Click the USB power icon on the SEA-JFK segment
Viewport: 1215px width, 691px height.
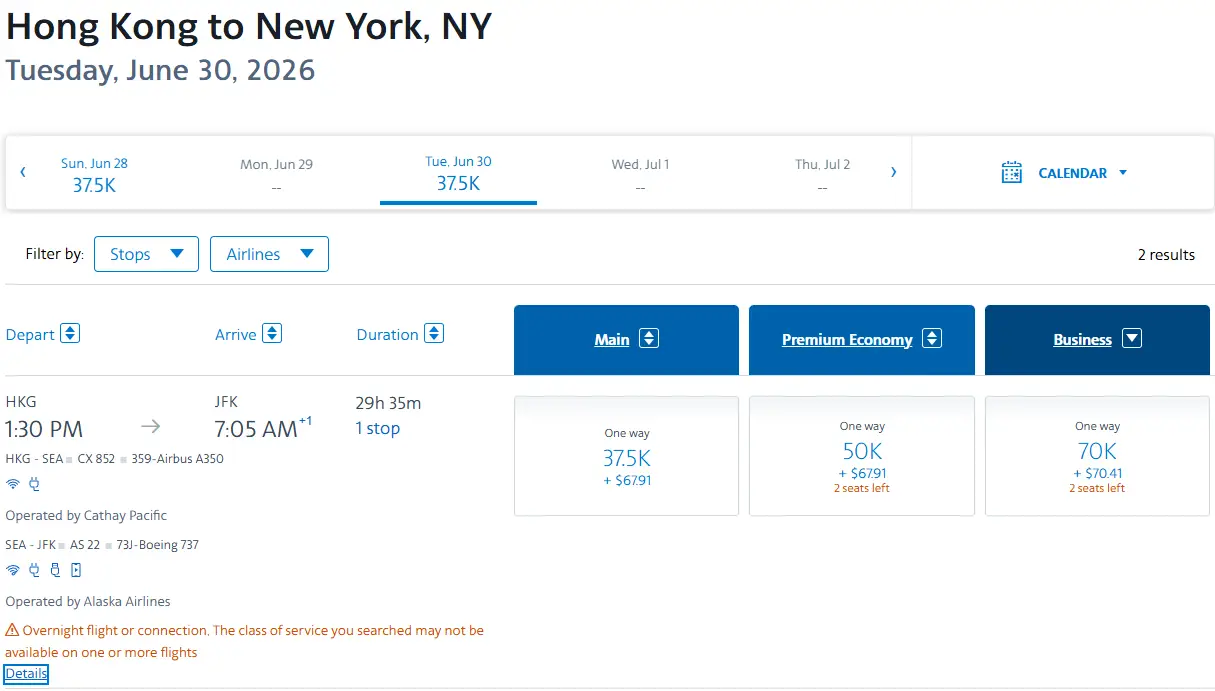tap(55, 570)
